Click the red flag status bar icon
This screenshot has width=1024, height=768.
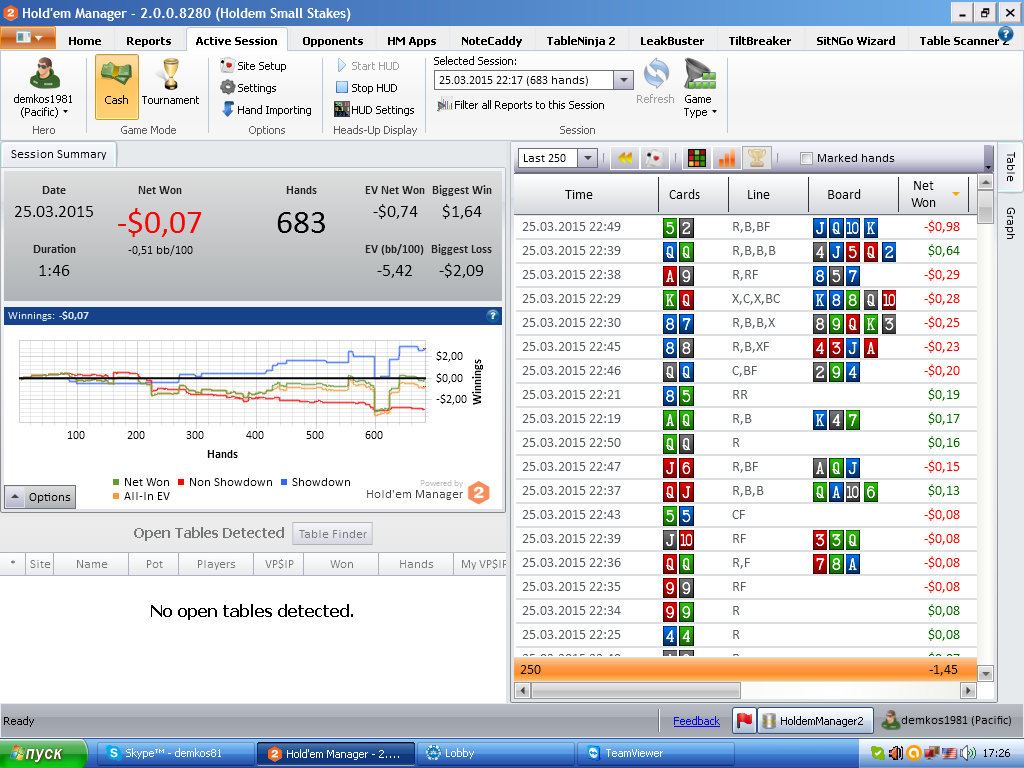pos(744,720)
